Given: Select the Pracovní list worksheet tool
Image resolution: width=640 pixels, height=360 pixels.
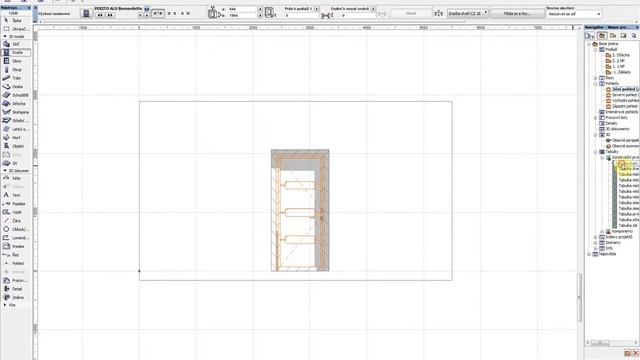Looking at the screenshot, I should click(16, 281).
